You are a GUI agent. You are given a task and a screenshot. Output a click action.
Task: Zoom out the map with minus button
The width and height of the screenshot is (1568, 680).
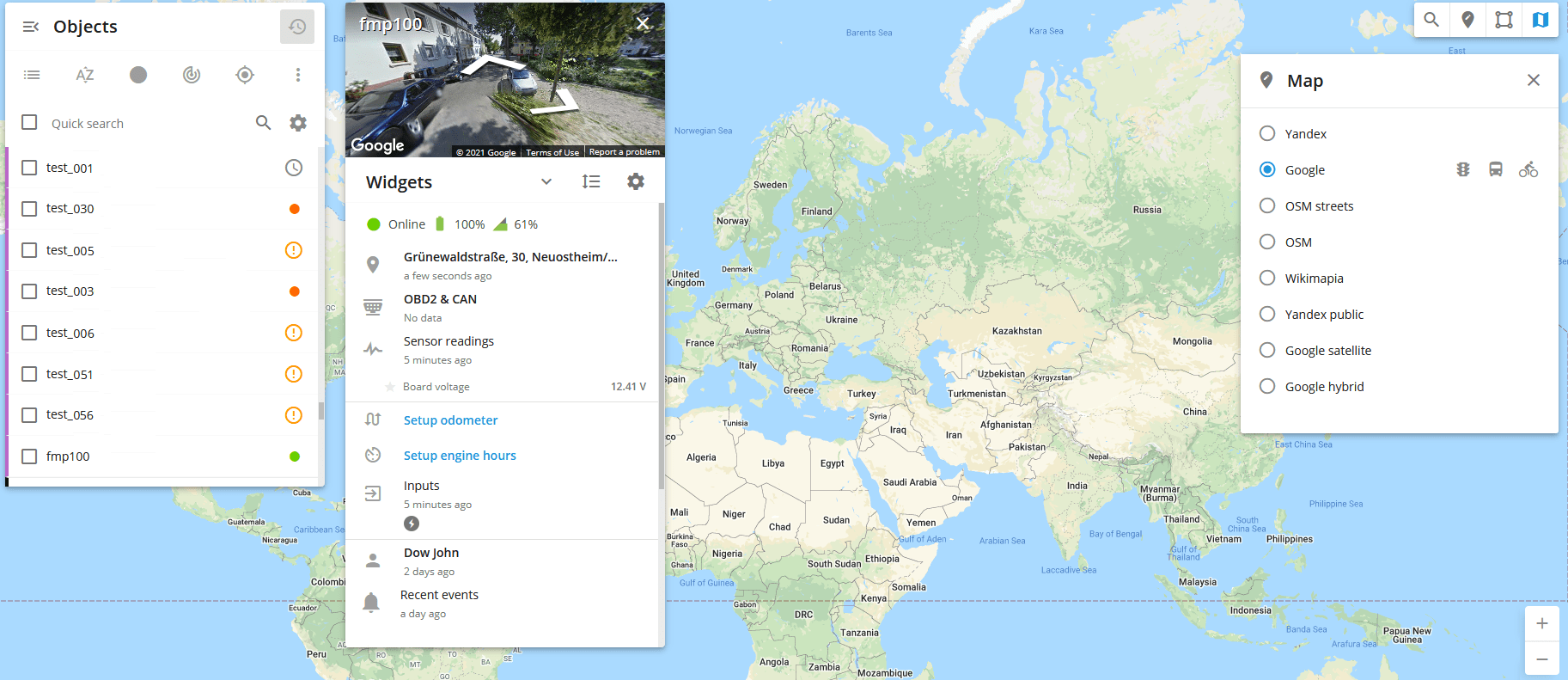pos(1542,659)
